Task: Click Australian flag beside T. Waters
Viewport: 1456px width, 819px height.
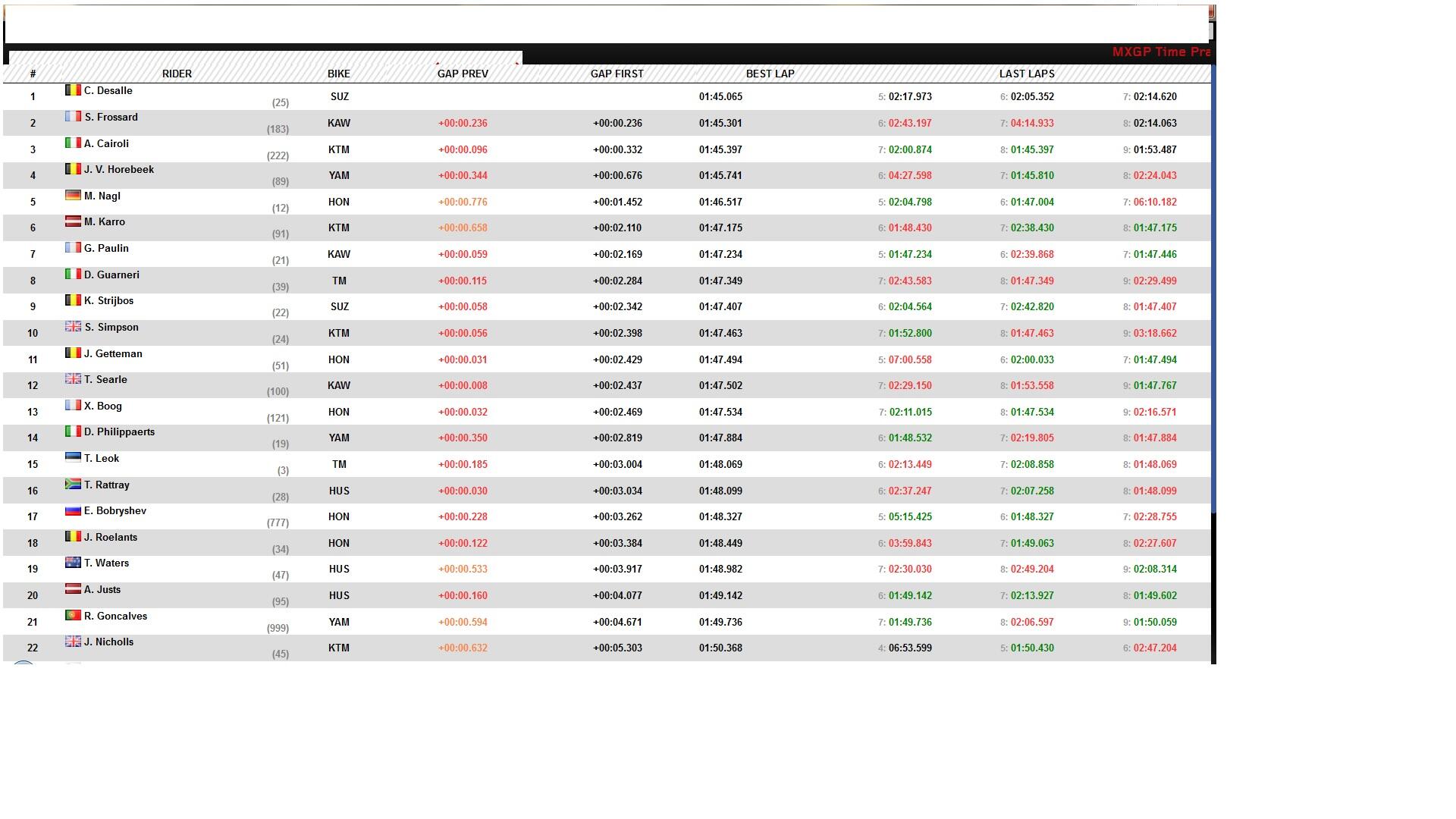Action: click(73, 563)
